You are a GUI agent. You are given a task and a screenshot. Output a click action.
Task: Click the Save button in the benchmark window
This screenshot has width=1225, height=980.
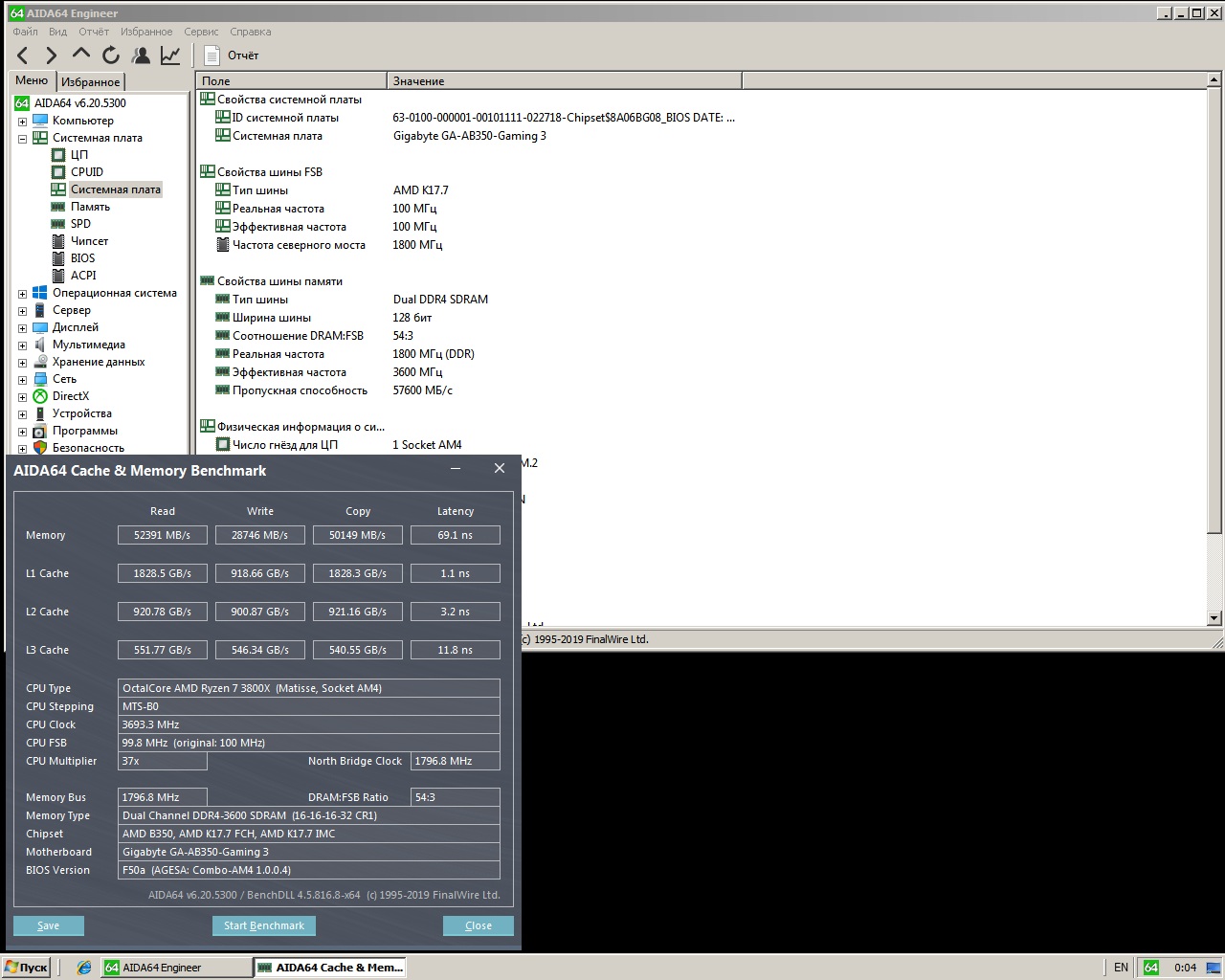pos(49,925)
